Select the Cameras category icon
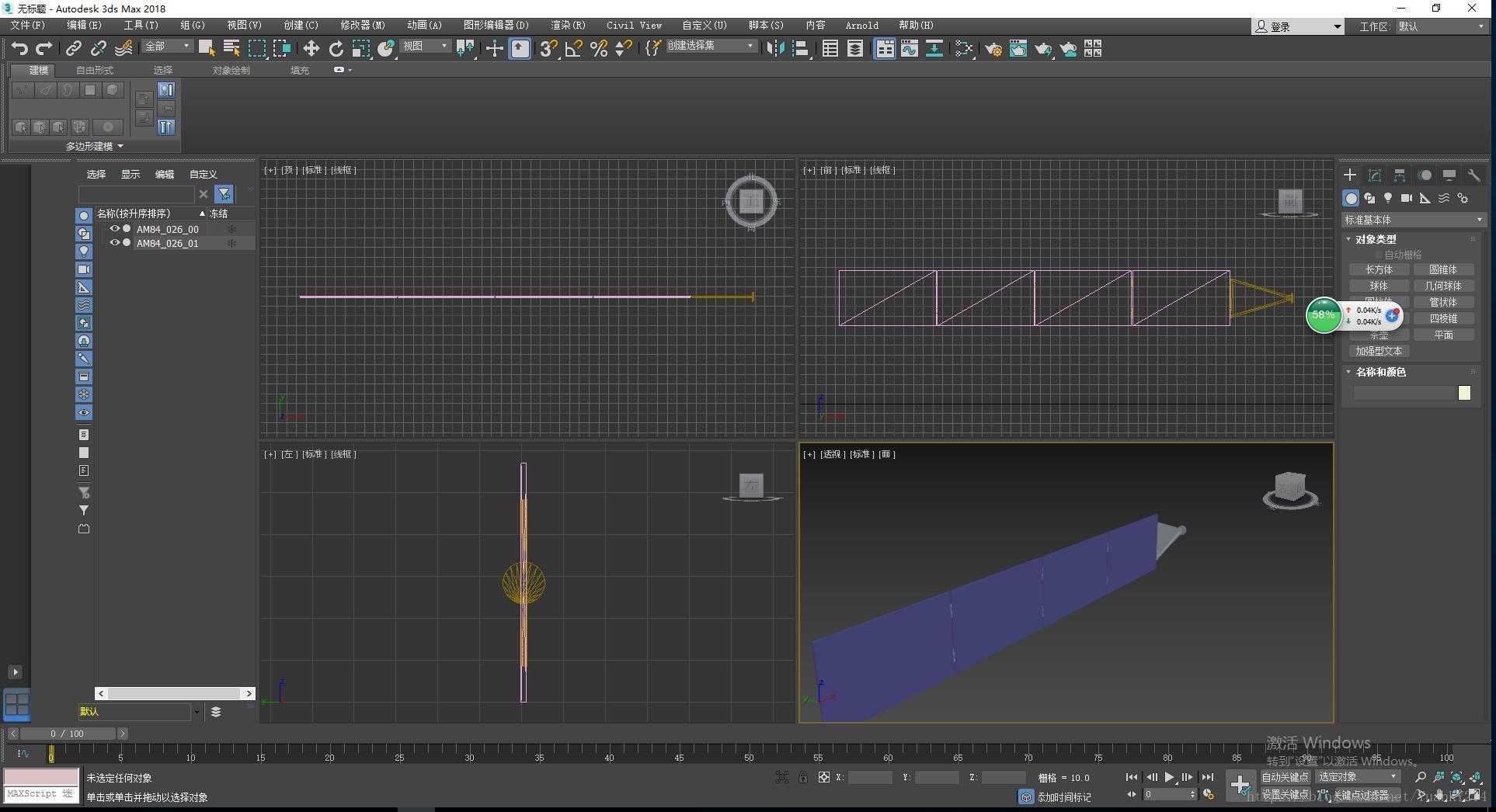 [1407, 198]
